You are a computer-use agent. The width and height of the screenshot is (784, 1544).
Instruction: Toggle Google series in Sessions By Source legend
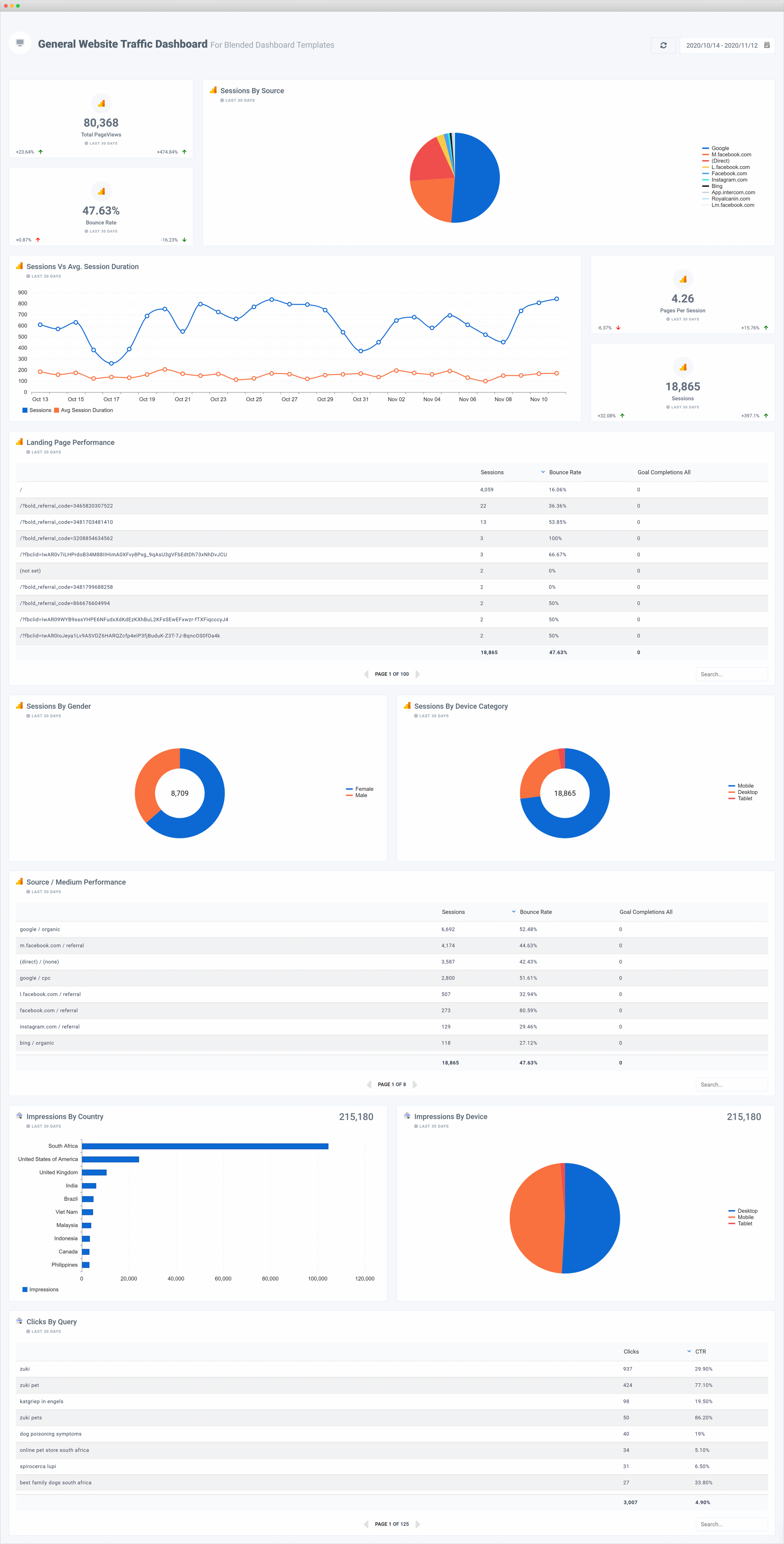(716, 148)
